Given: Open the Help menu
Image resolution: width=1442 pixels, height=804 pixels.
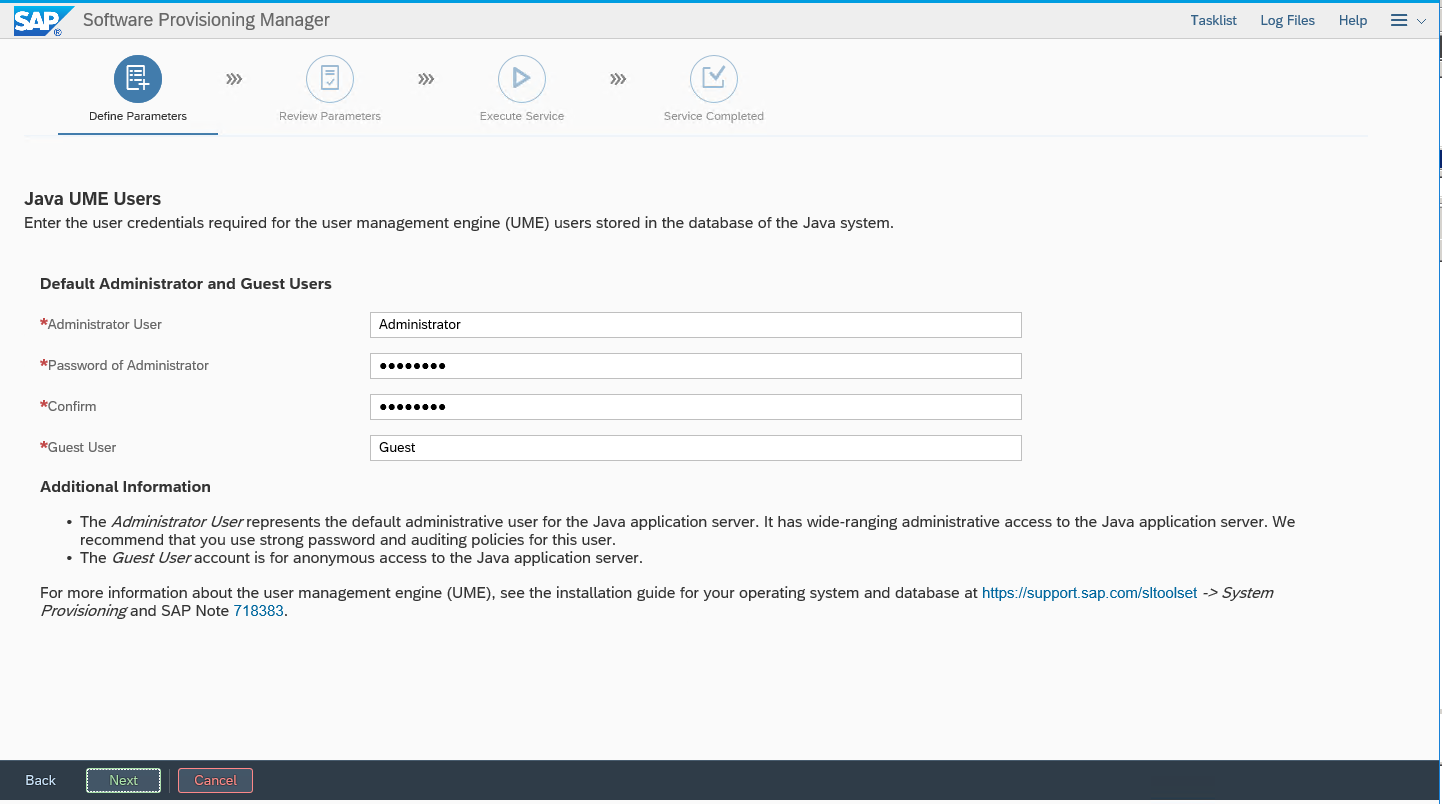Looking at the screenshot, I should pos(1353,20).
